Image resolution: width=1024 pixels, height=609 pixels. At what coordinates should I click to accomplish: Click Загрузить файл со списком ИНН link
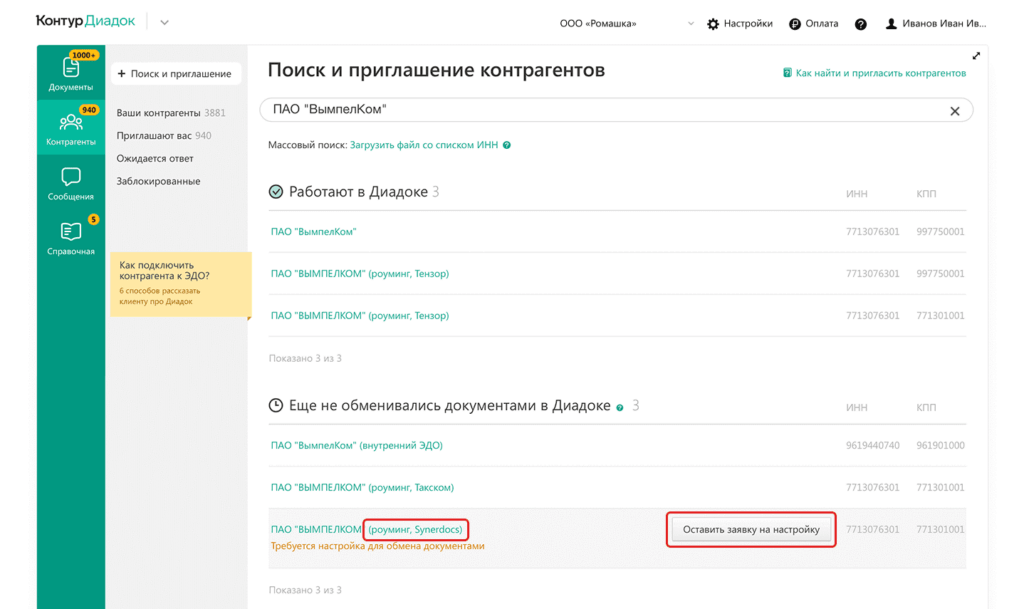(x=423, y=145)
